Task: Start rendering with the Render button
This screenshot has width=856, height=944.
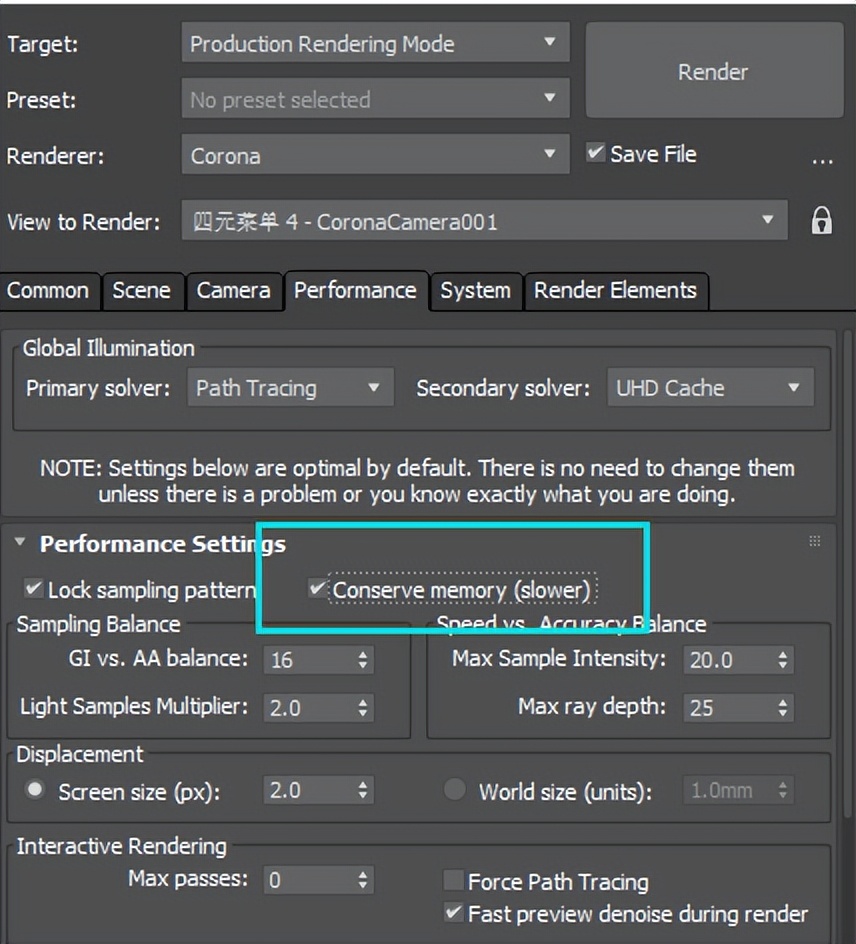Action: 714,70
